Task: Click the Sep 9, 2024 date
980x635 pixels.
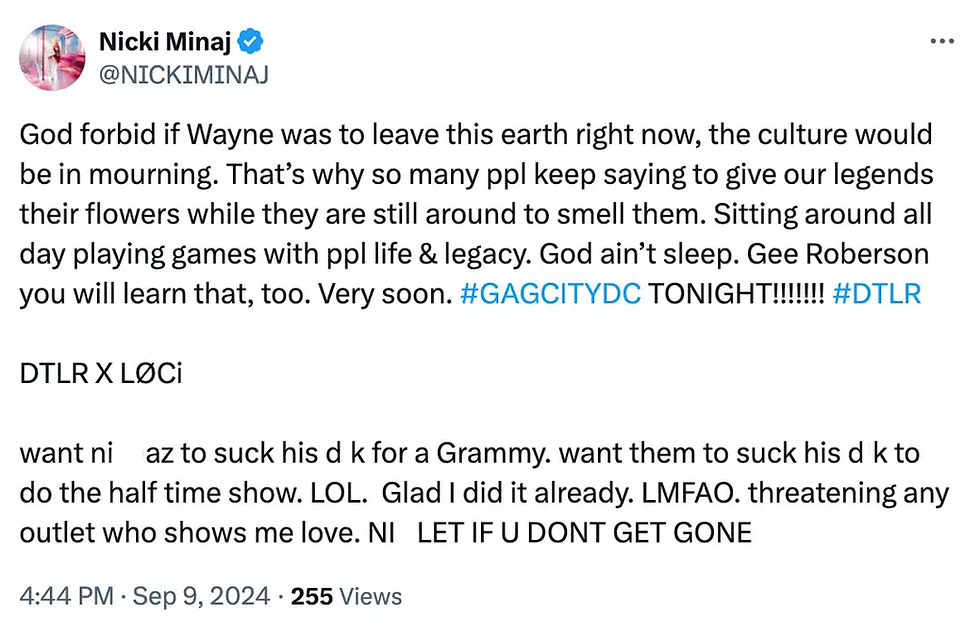Action: point(200,597)
